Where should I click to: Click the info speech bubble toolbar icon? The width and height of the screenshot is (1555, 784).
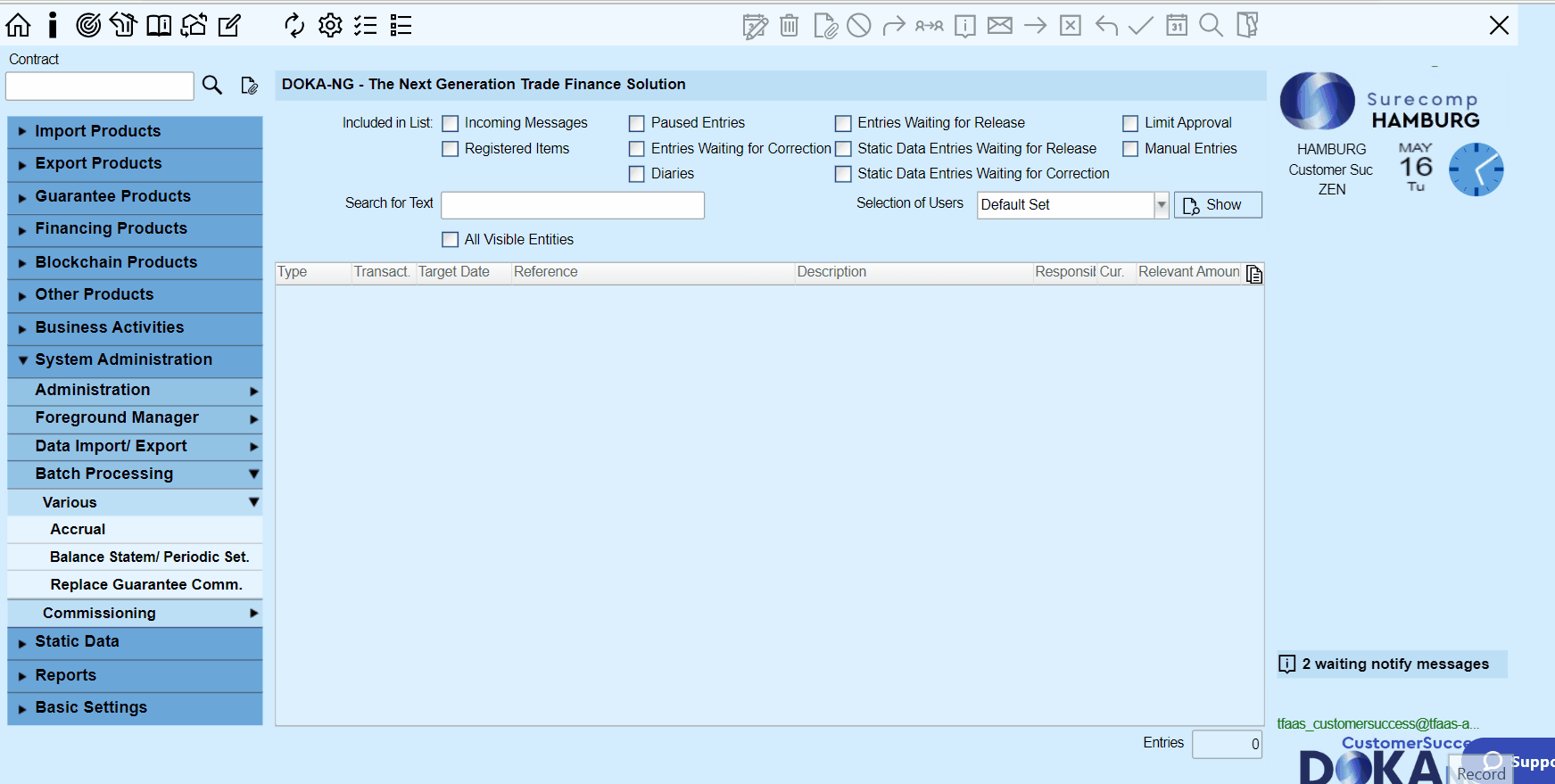(x=964, y=26)
